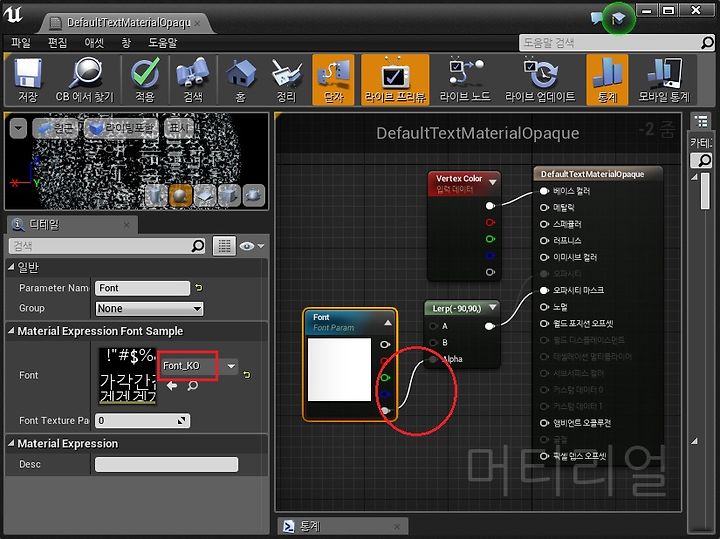This screenshot has height=539, width=720.
Task: Open the 애셋 (Asset) menu
Action: click(94, 43)
